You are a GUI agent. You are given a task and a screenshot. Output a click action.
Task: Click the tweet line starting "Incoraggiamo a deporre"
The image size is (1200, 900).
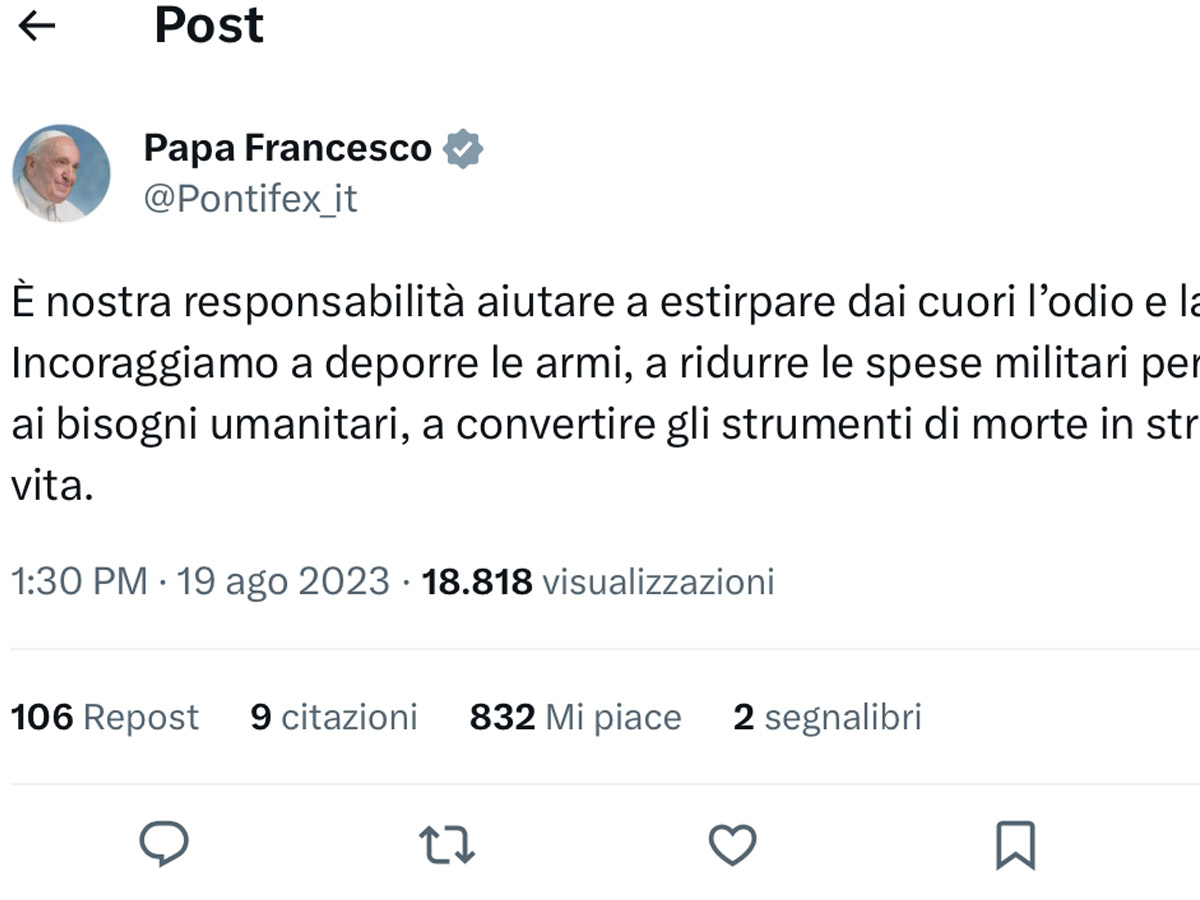(x=600, y=366)
